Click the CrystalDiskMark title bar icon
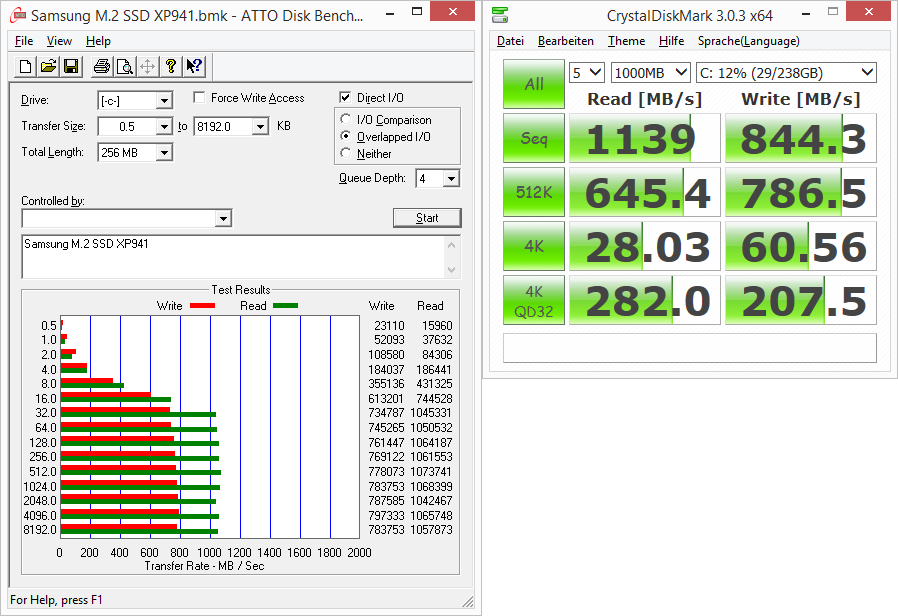898x616 pixels. (x=500, y=15)
